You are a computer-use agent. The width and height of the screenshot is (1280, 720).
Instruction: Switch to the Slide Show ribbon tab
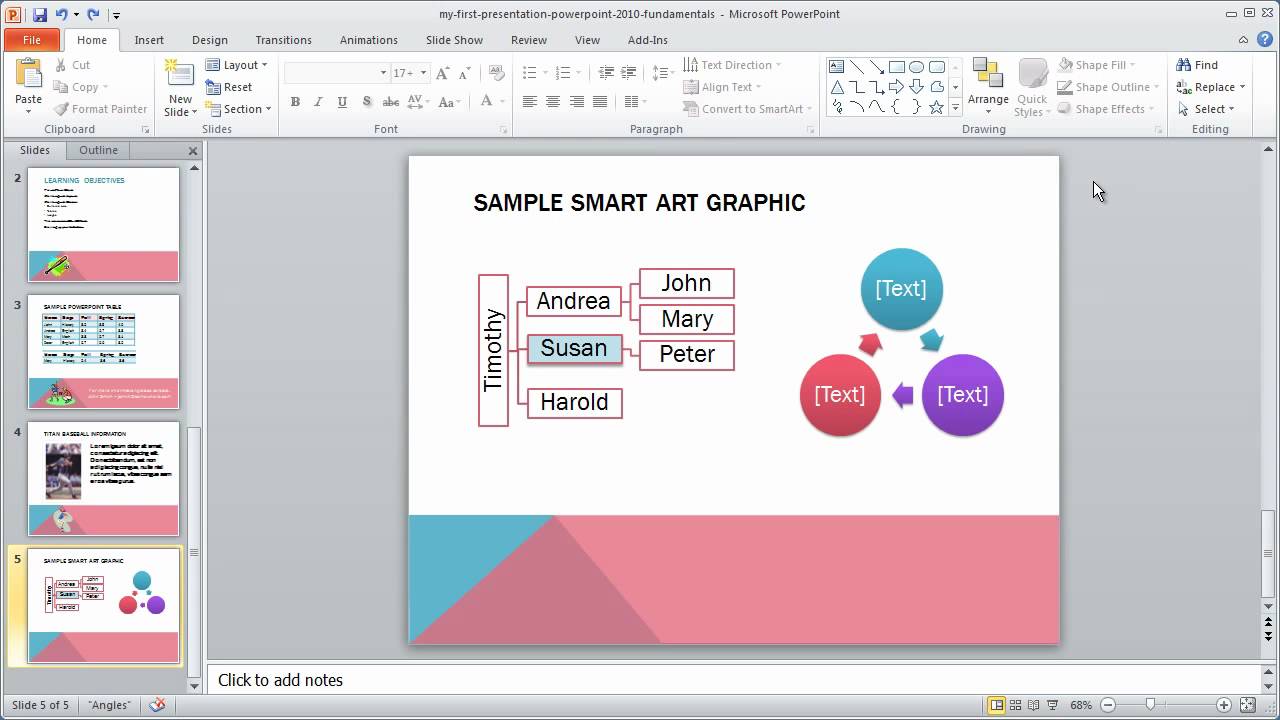[x=454, y=40]
